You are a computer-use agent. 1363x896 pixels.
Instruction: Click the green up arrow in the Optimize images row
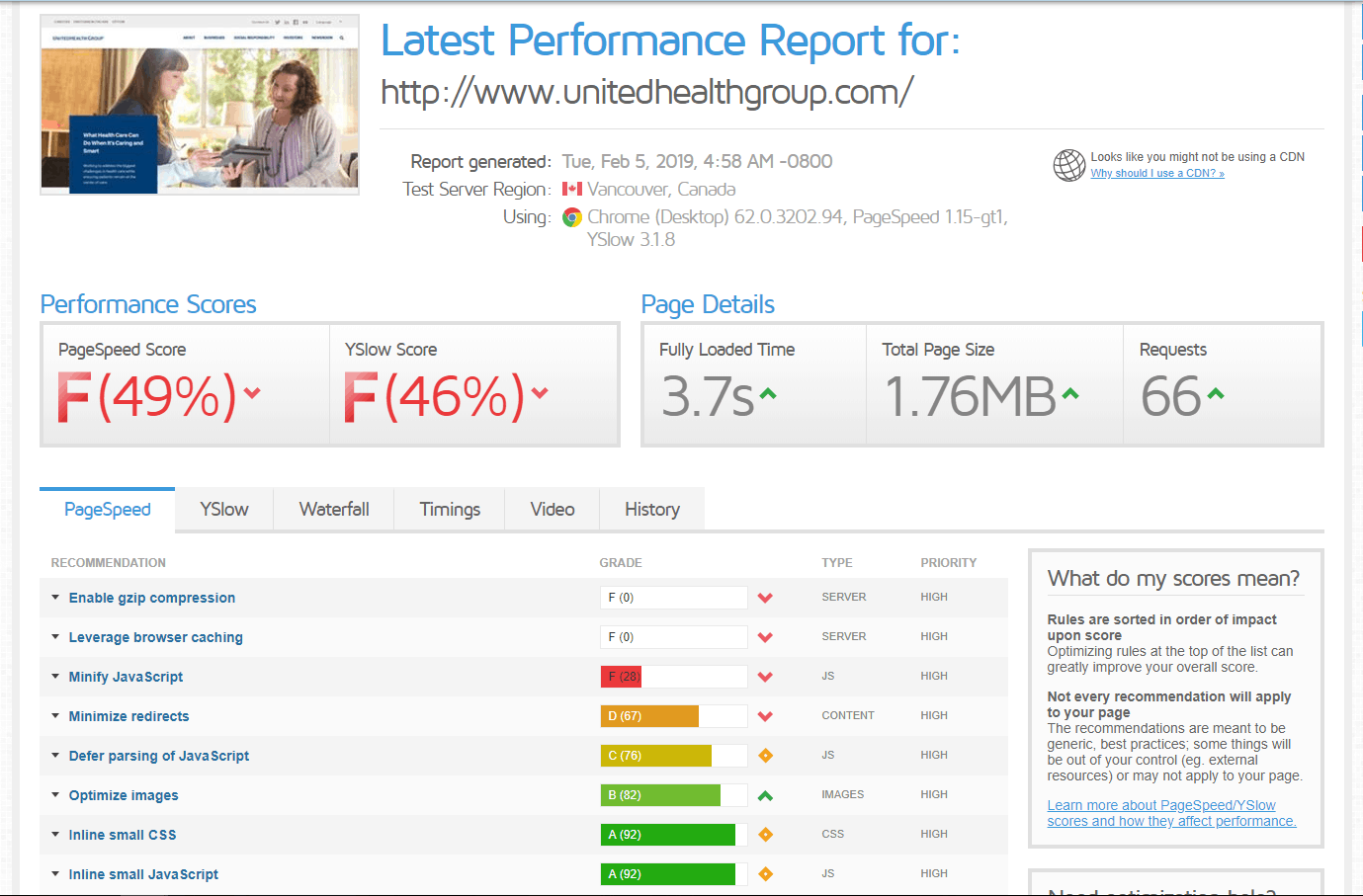[x=765, y=795]
